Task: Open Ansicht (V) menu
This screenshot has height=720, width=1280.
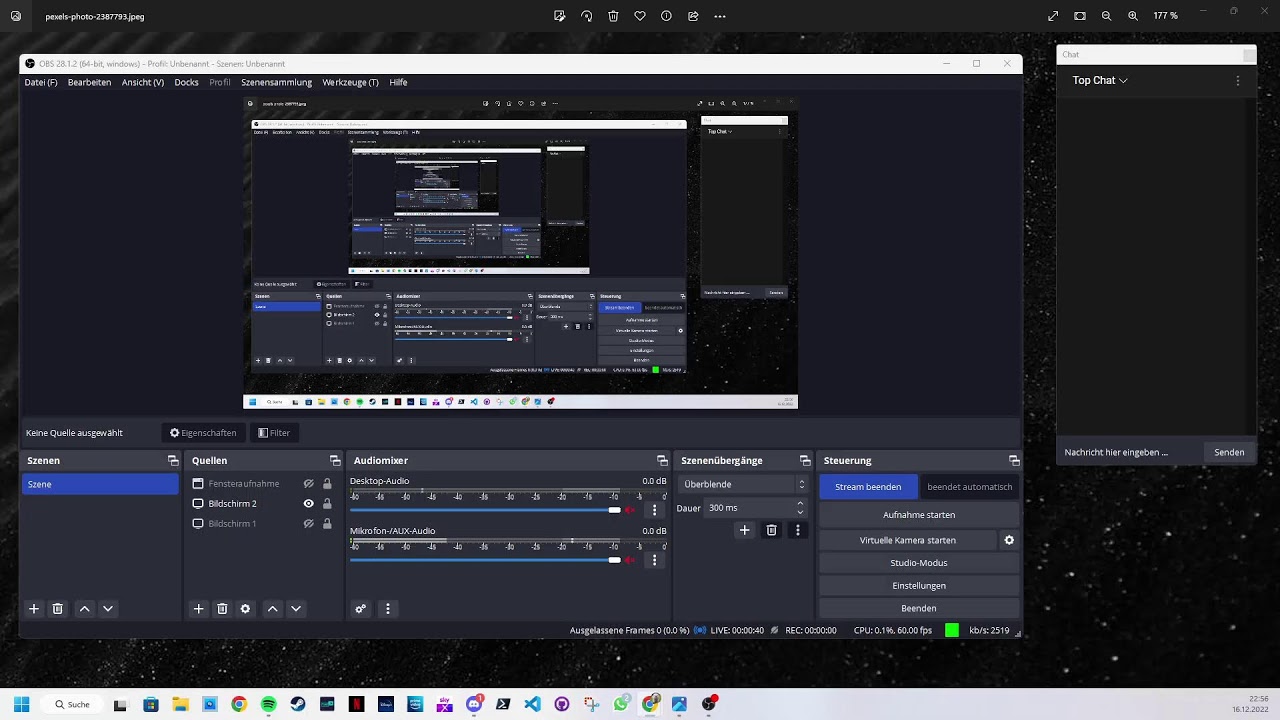Action: click(143, 82)
